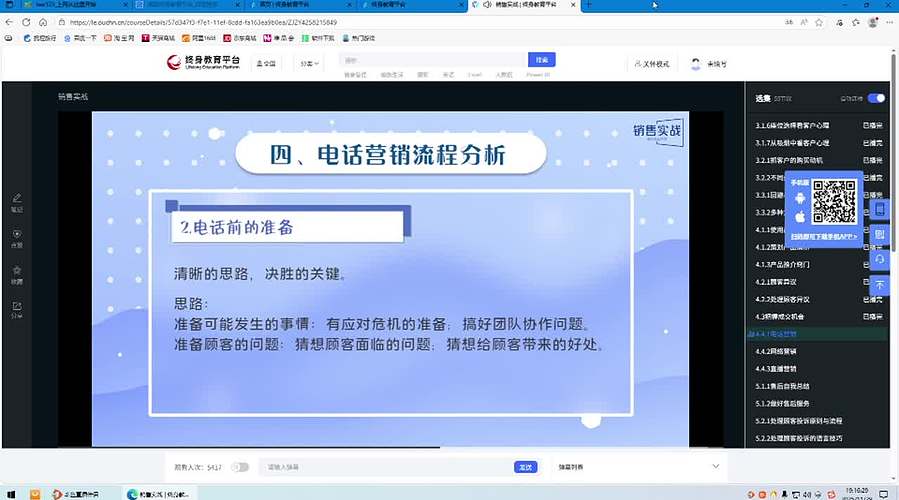Viewport: 899px width, 500px height.
Task: Expand the 分类 category dropdown
Action: coord(309,64)
